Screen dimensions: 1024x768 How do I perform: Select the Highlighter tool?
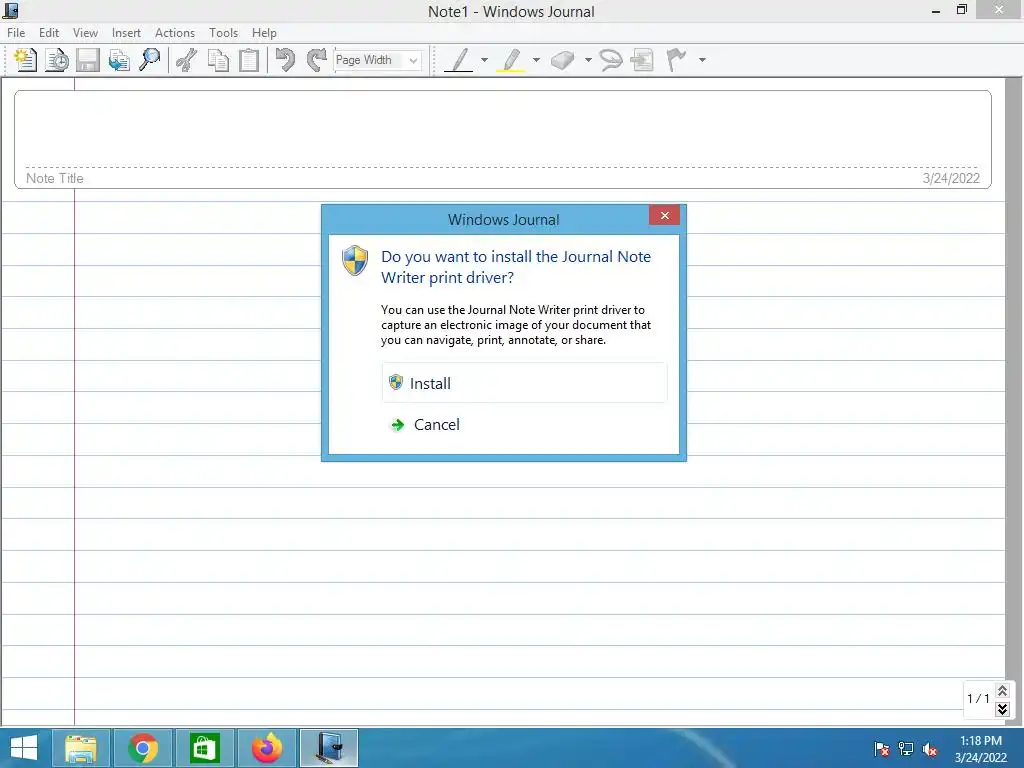(511, 60)
